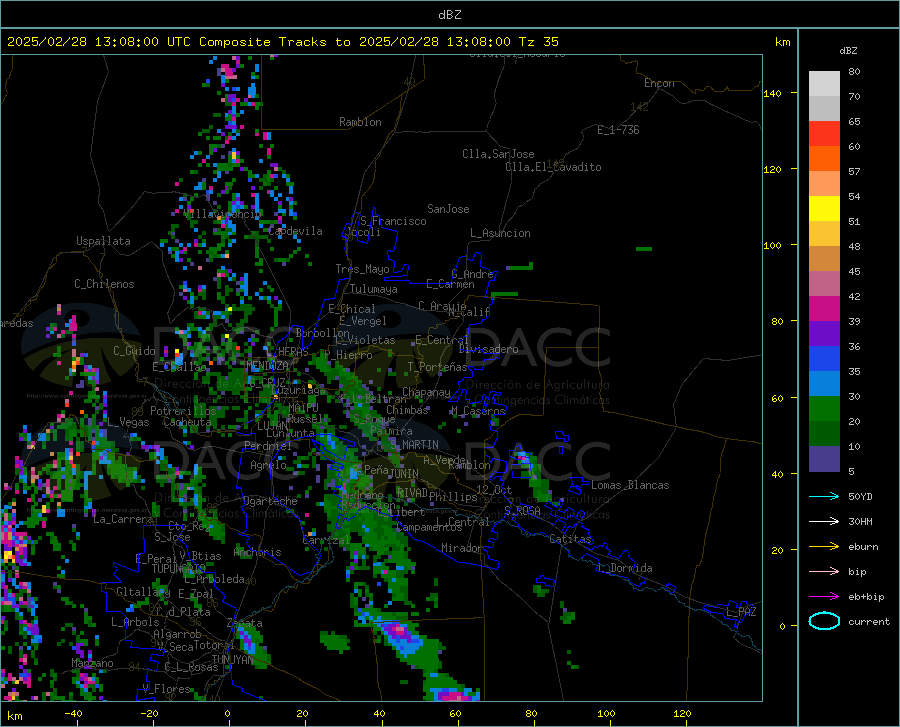
Task: Click the 'L_Dormida' map label
Action: tap(625, 568)
